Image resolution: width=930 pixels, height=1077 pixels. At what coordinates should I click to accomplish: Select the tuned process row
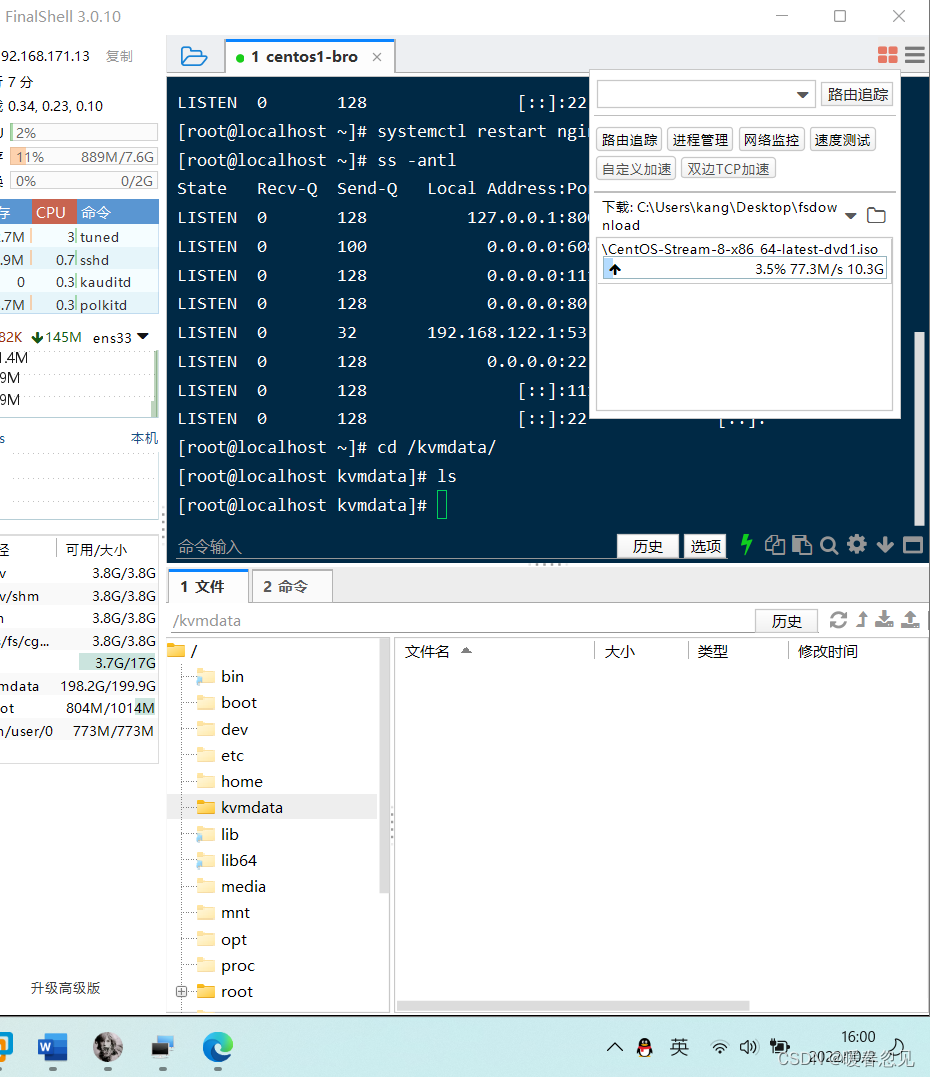click(x=79, y=237)
